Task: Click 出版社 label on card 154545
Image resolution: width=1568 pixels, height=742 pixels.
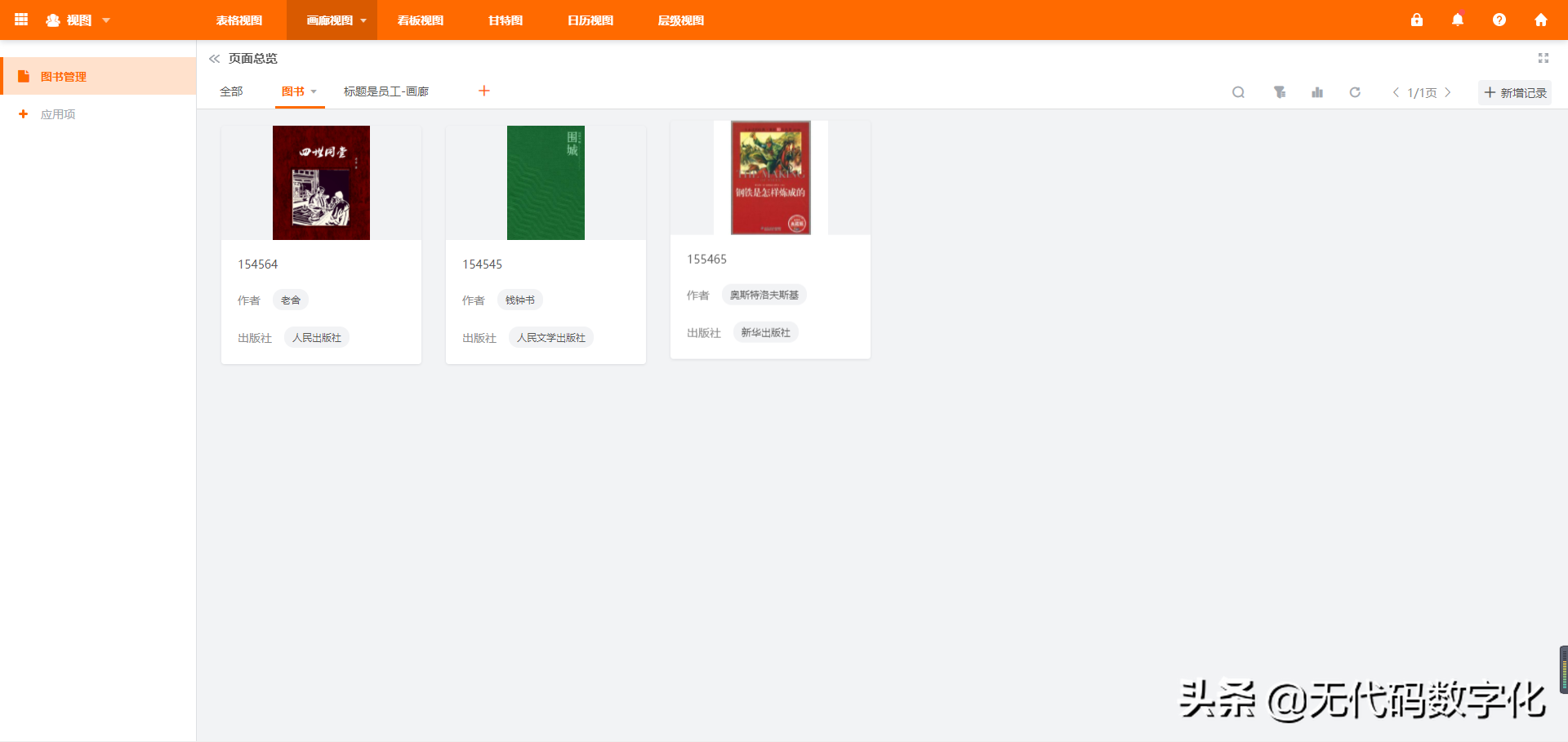Action: pos(479,338)
